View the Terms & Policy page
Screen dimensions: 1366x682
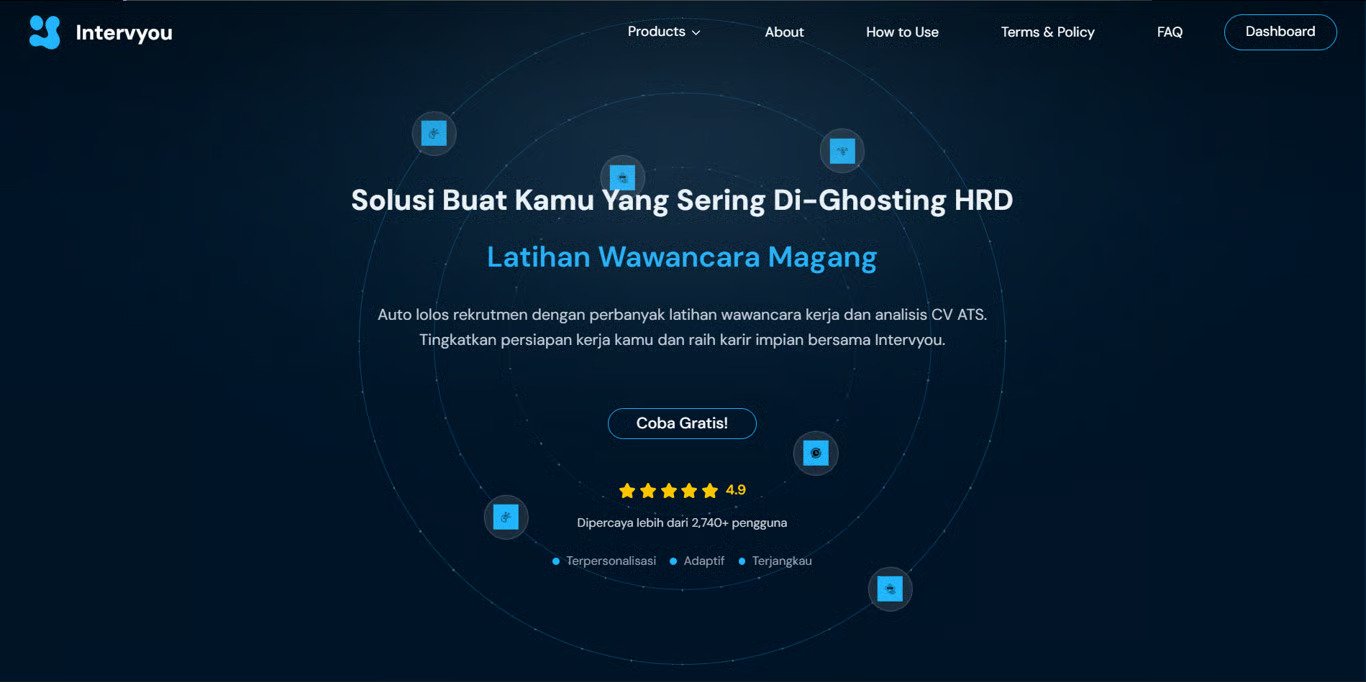[1047, 32]
